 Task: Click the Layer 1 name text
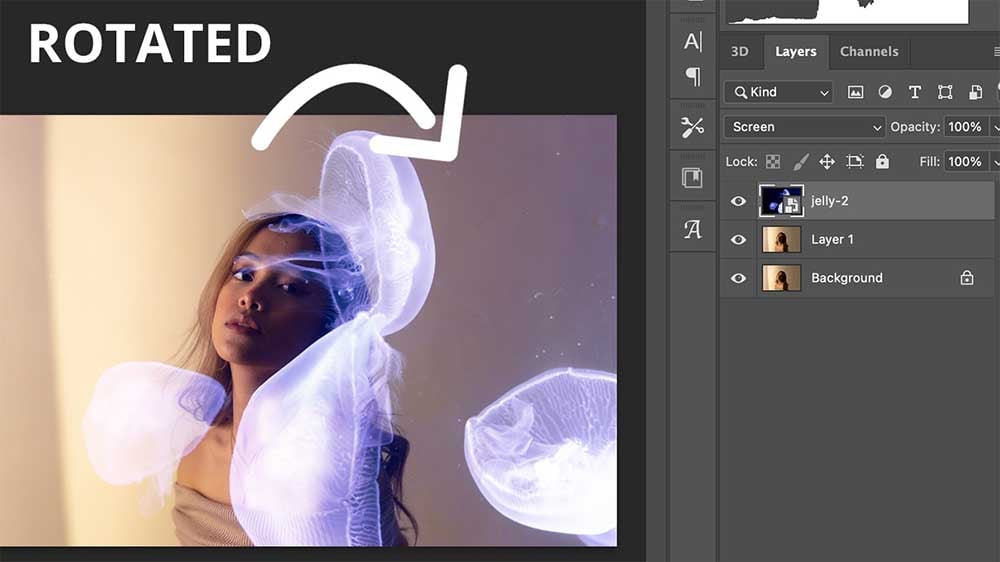coord(832,240)
